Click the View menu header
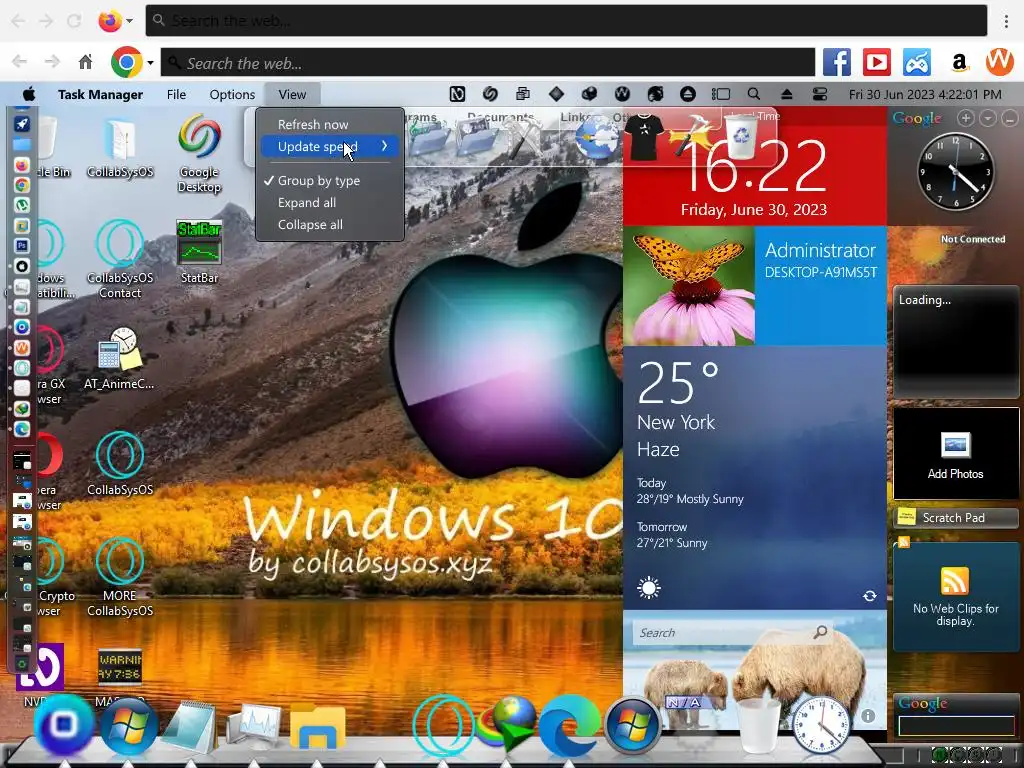This screenshot has height=768, width=1024. pos(292,94)
